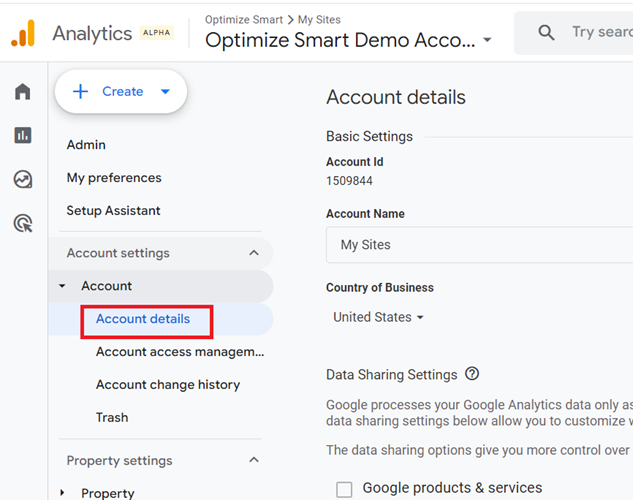Screen dimensions: 633x500
Task: Click the Create button
Action: [121, 92]
